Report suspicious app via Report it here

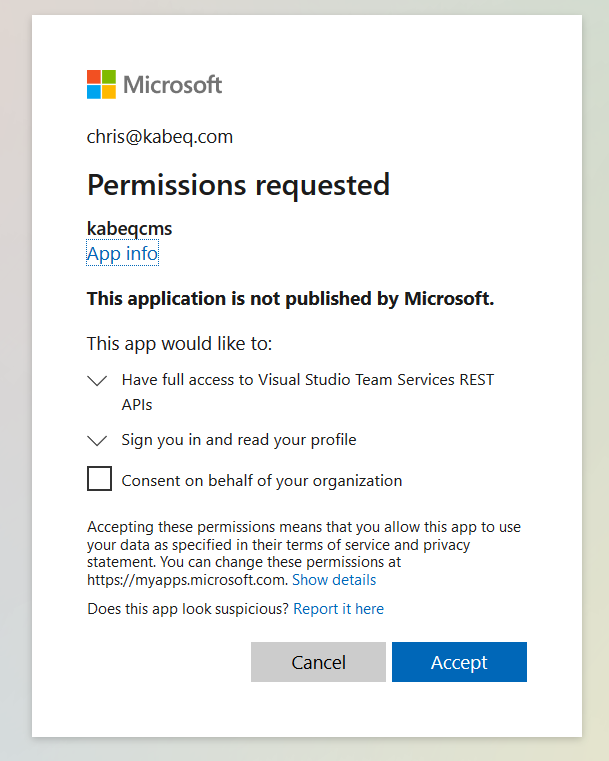[338, 609]
